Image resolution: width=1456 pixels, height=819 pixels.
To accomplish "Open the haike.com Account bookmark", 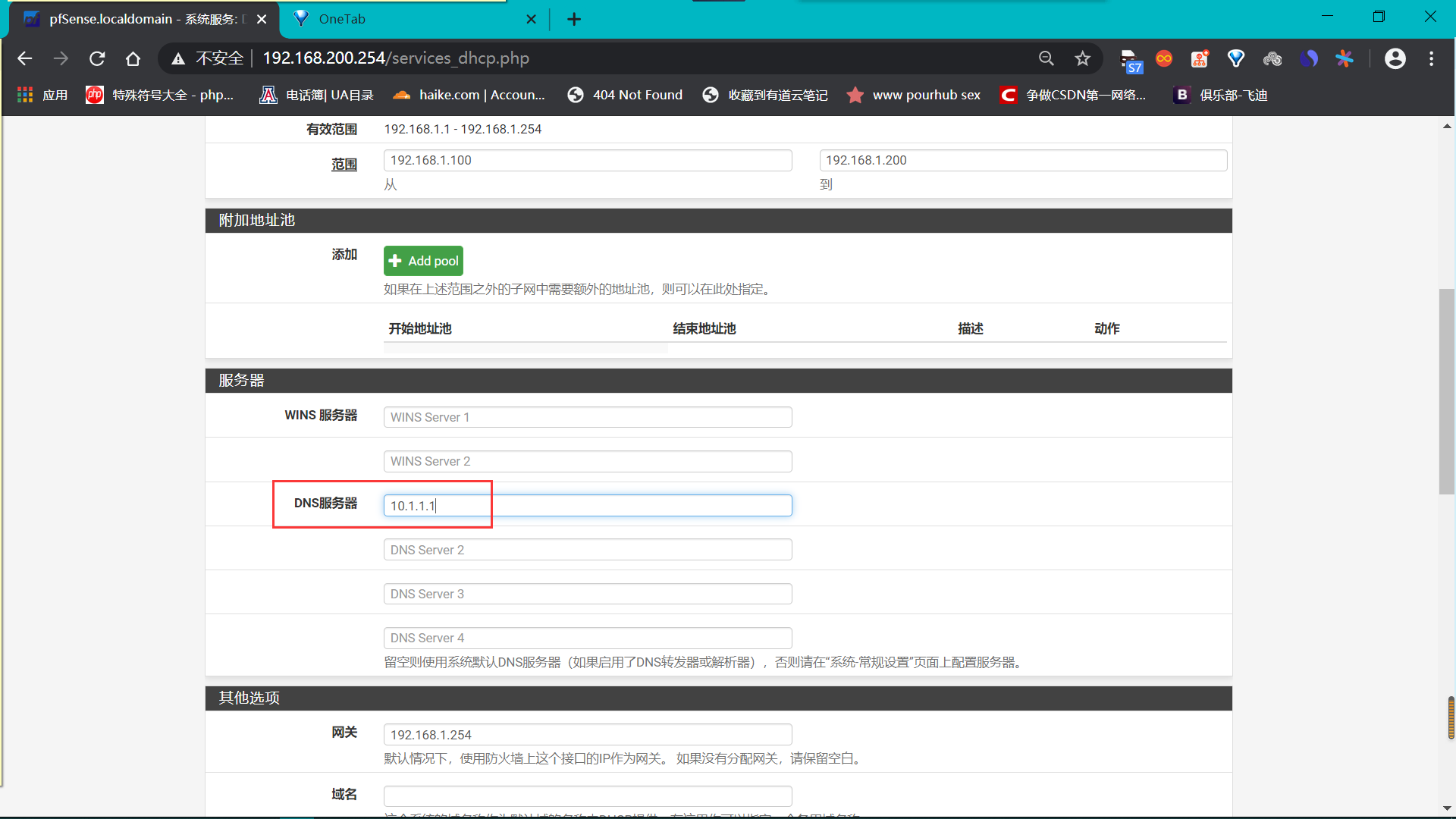I will coord(469,95).
